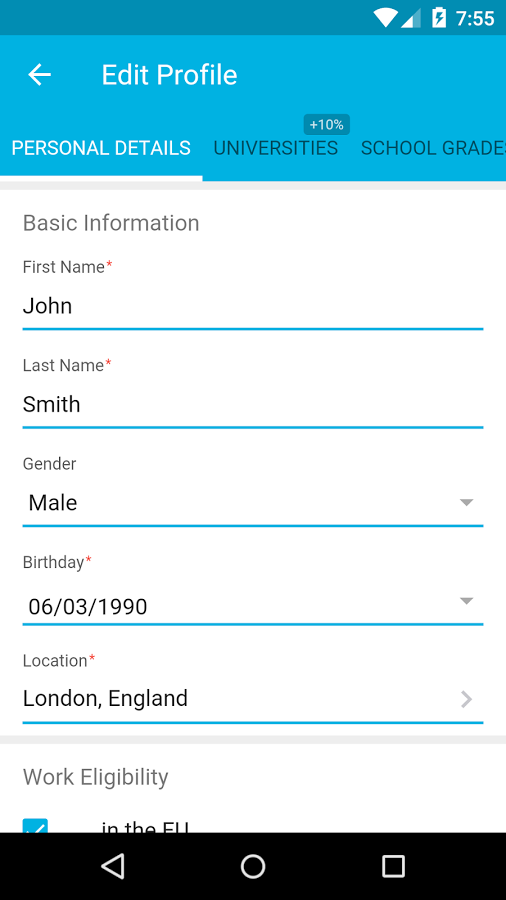Tap the cellular signal icon

[411, 18]
